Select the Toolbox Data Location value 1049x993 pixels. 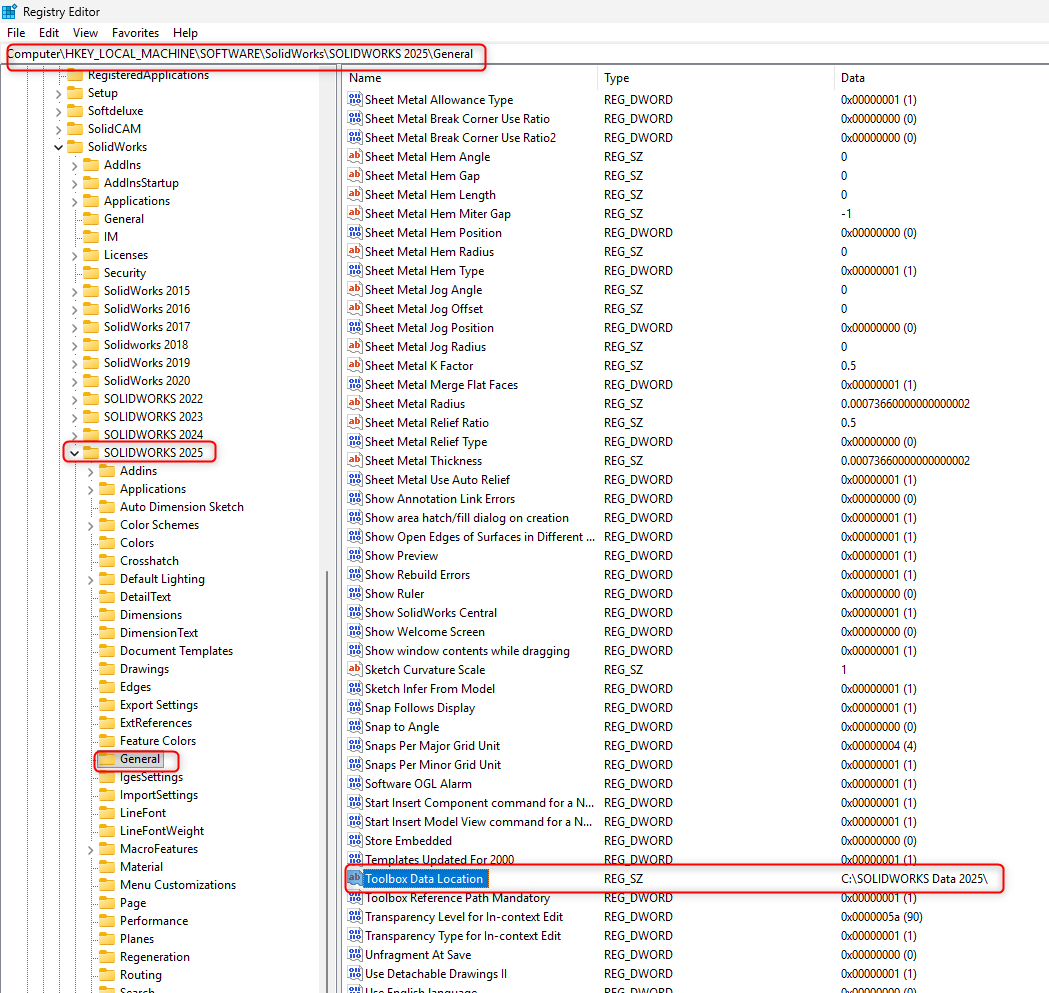(x=424, y=879)
